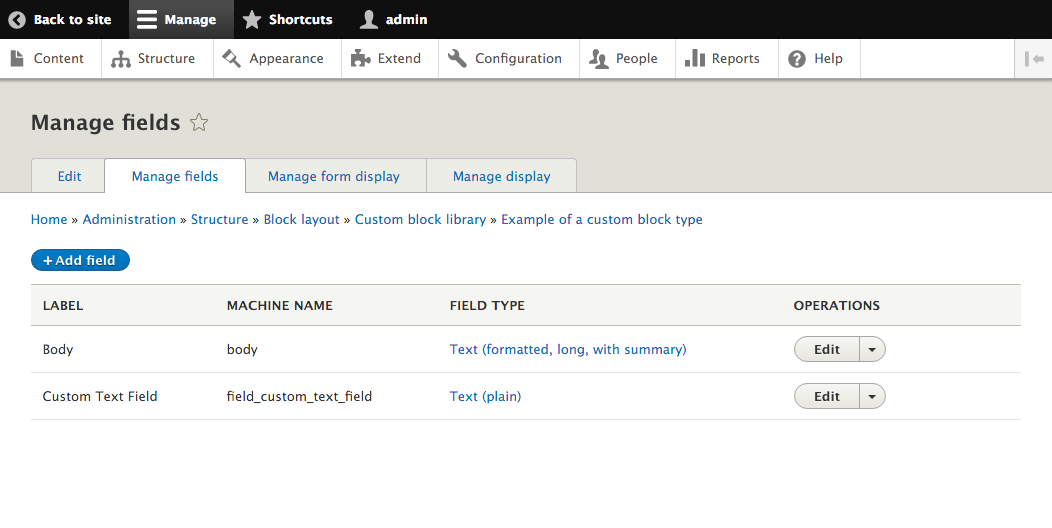
Task: Open the Appearance admin menu
Action: [273, 59]
